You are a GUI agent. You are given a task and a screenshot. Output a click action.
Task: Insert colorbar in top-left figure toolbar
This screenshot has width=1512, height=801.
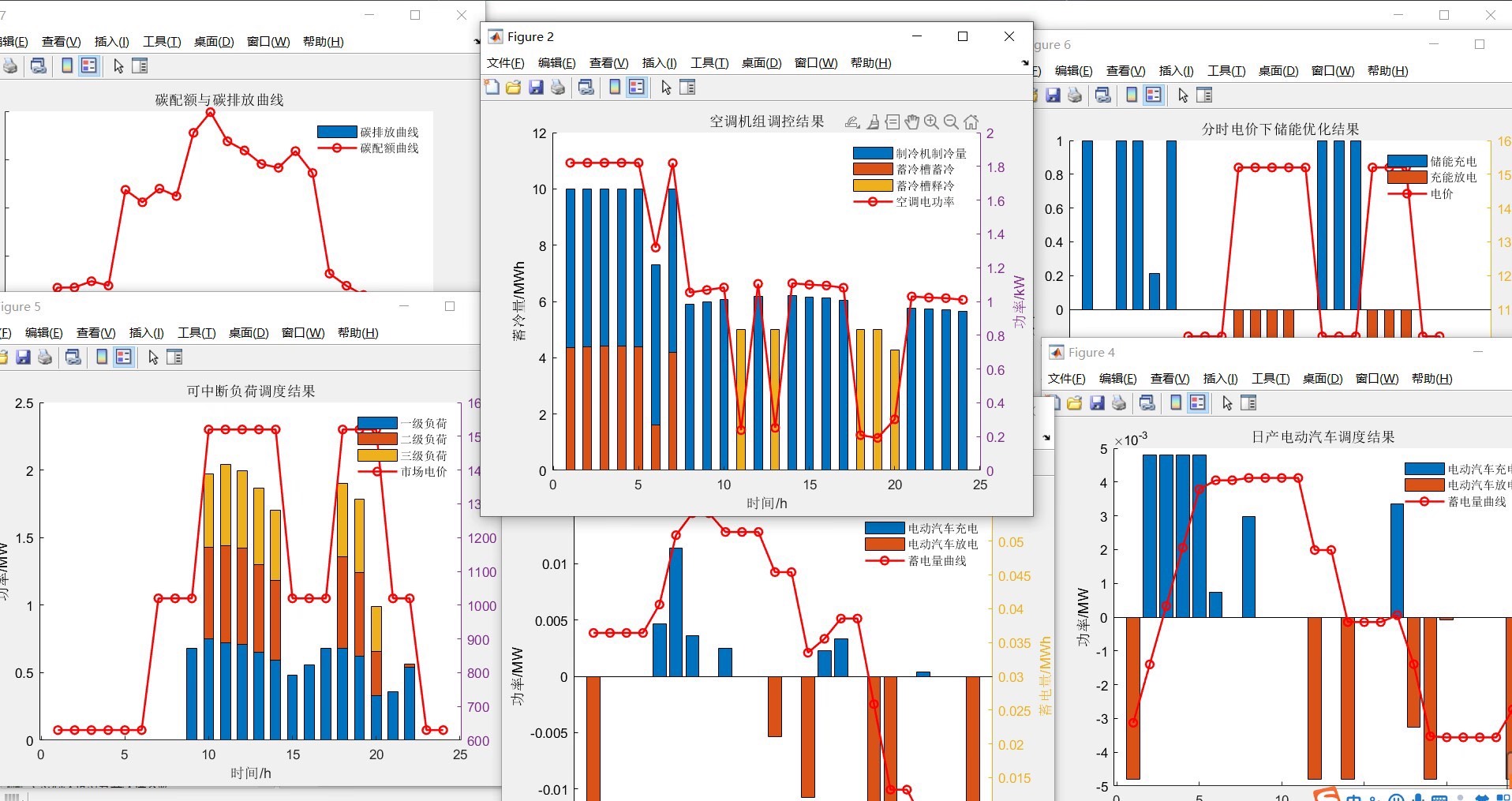(x=67, y=66)
